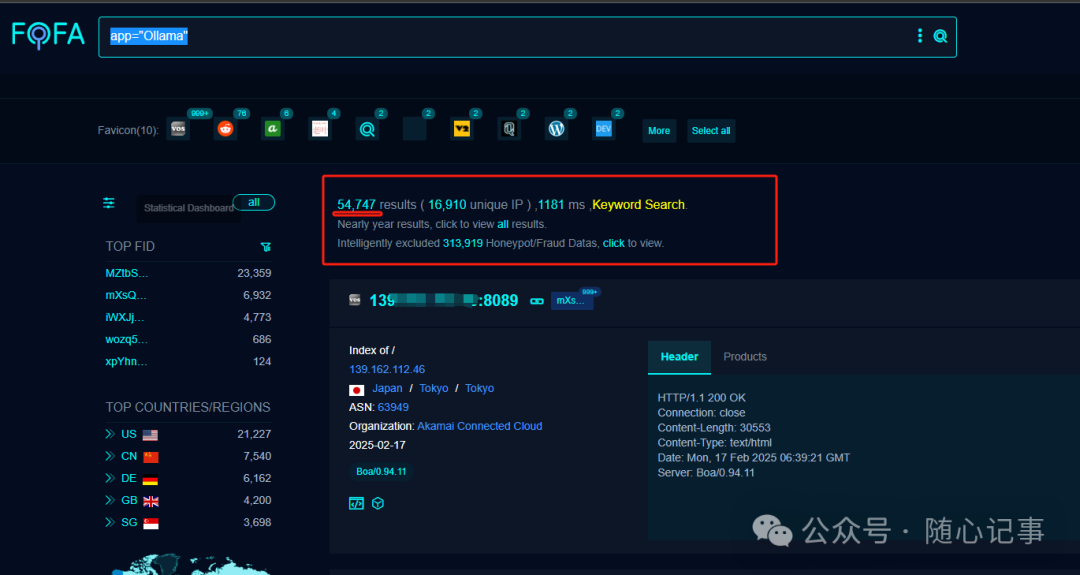Click the TOP FID filter funnel icon

tap(266, 247)
